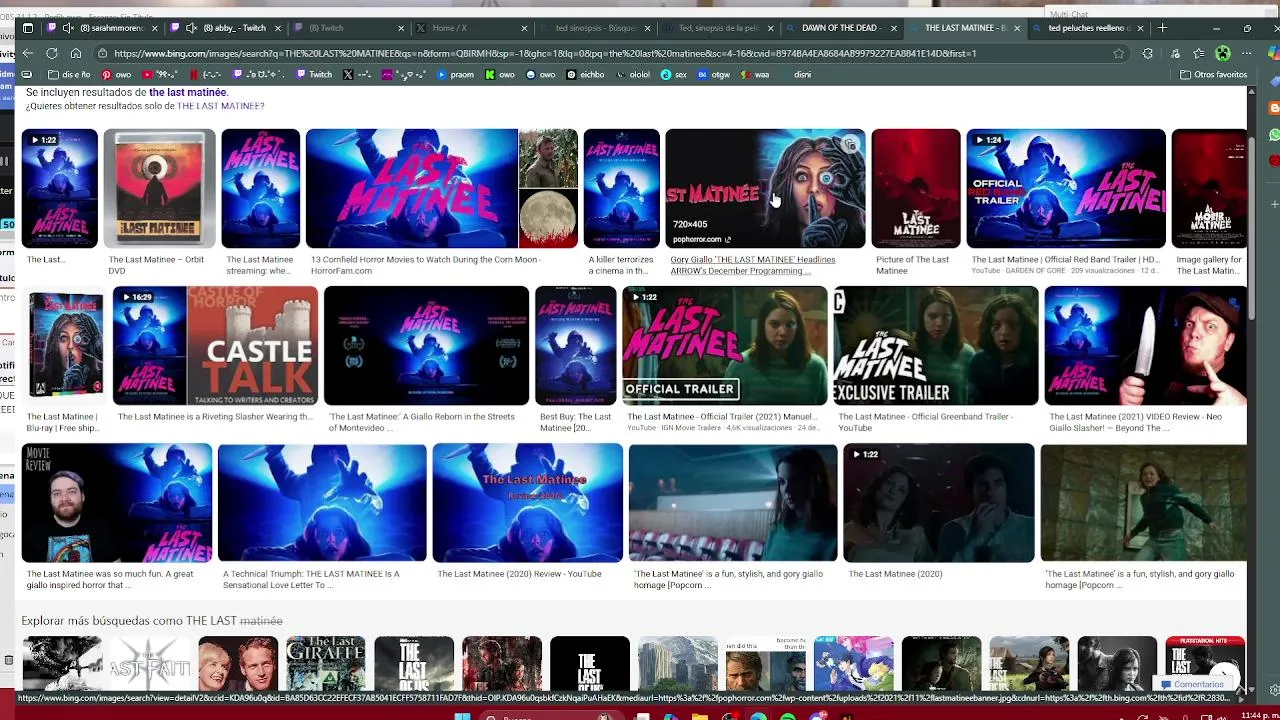Close the 'DAWN OF THE DEAD' tab
The image size is (1280, 720).
(x=893, y=28)
